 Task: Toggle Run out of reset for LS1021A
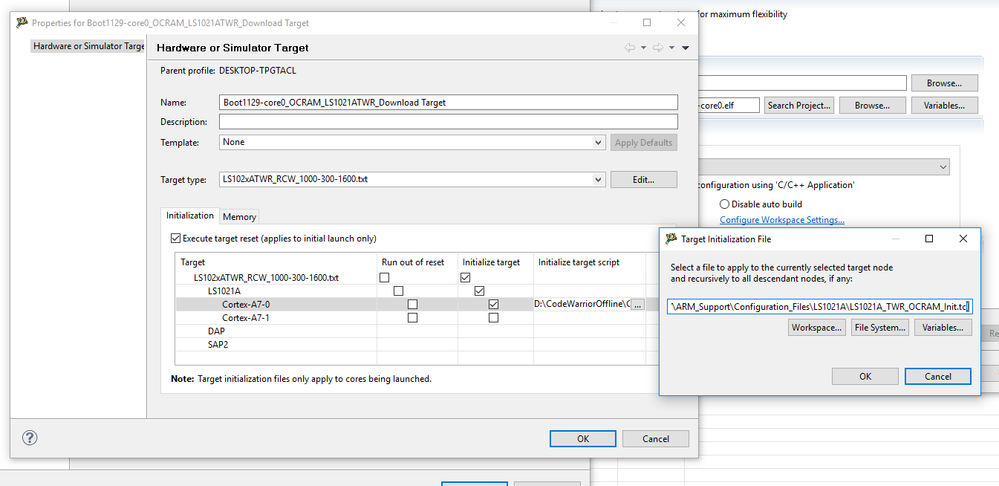pyautogui.click(x=398, y=291)
